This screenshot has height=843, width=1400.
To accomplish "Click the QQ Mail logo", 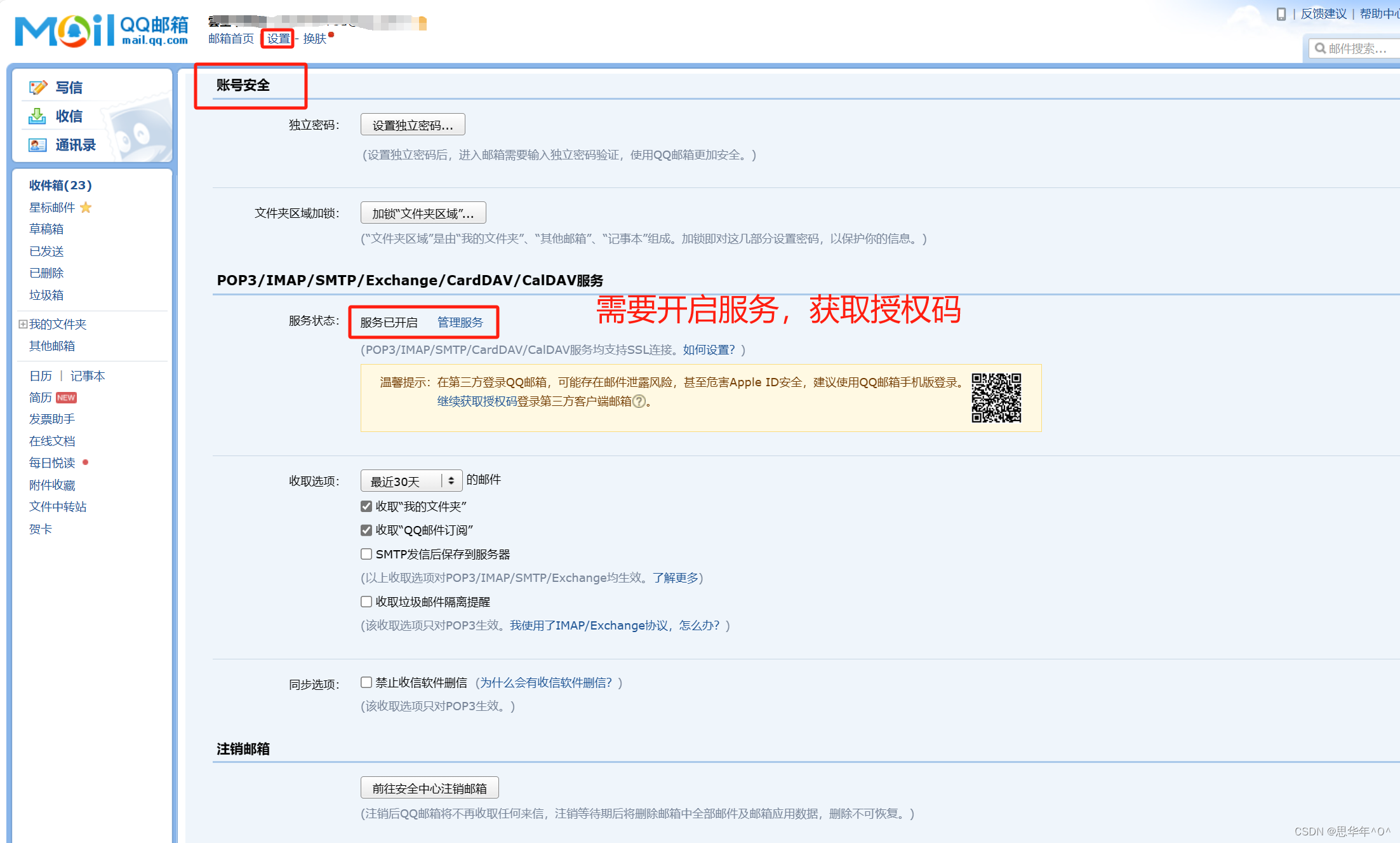I will click(x=102, y=30).
